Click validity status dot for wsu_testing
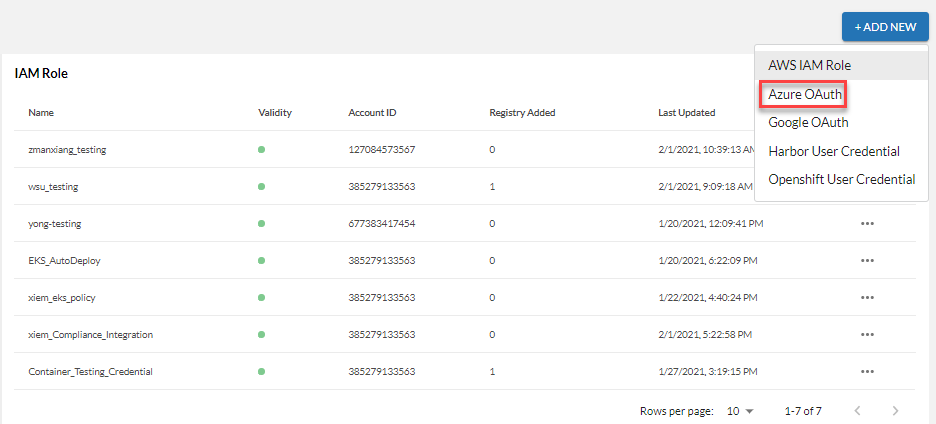 point(261,186)
